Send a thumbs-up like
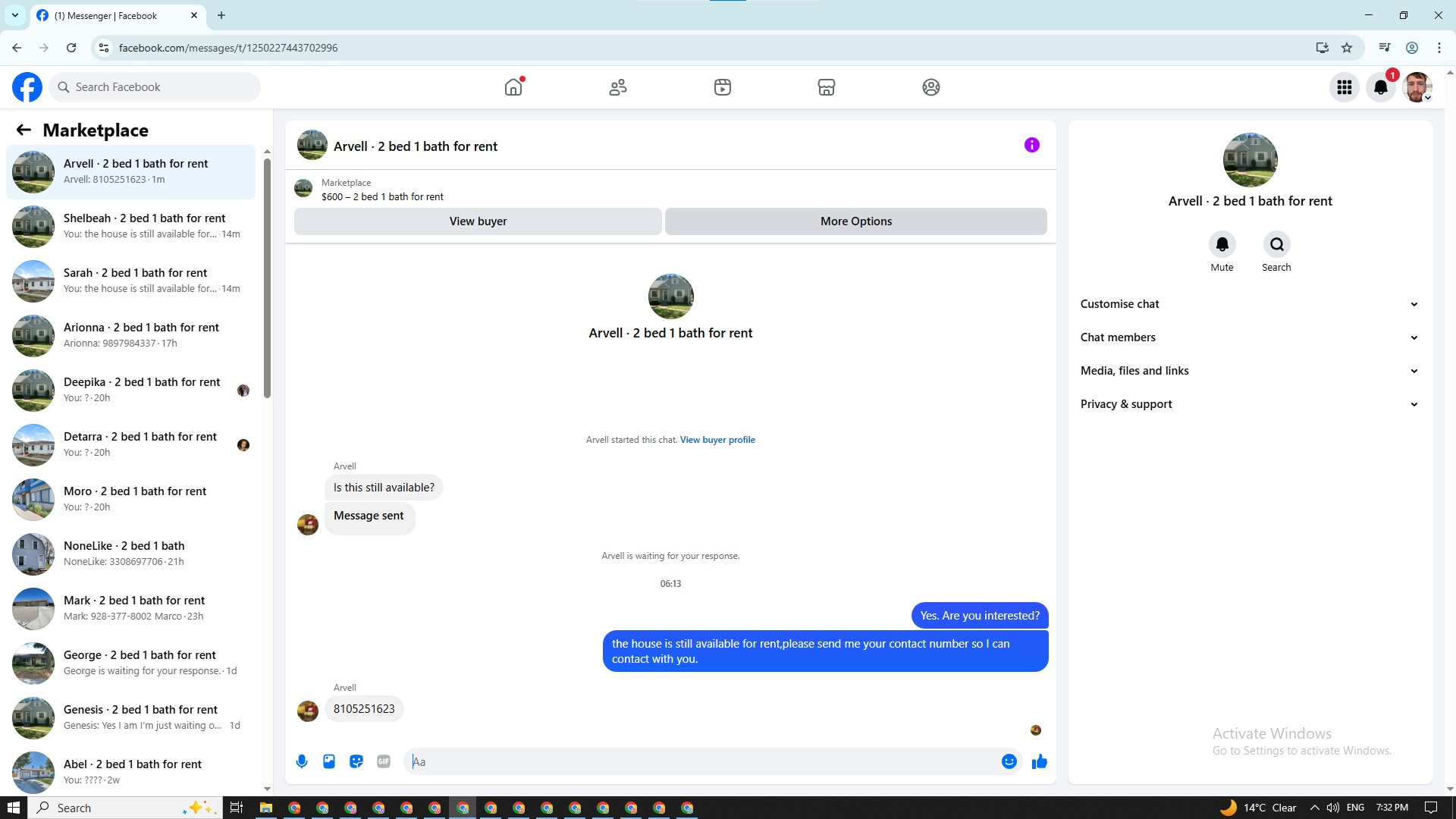1456x819 pixels. pyautogui.click(x=1039, y=761)
